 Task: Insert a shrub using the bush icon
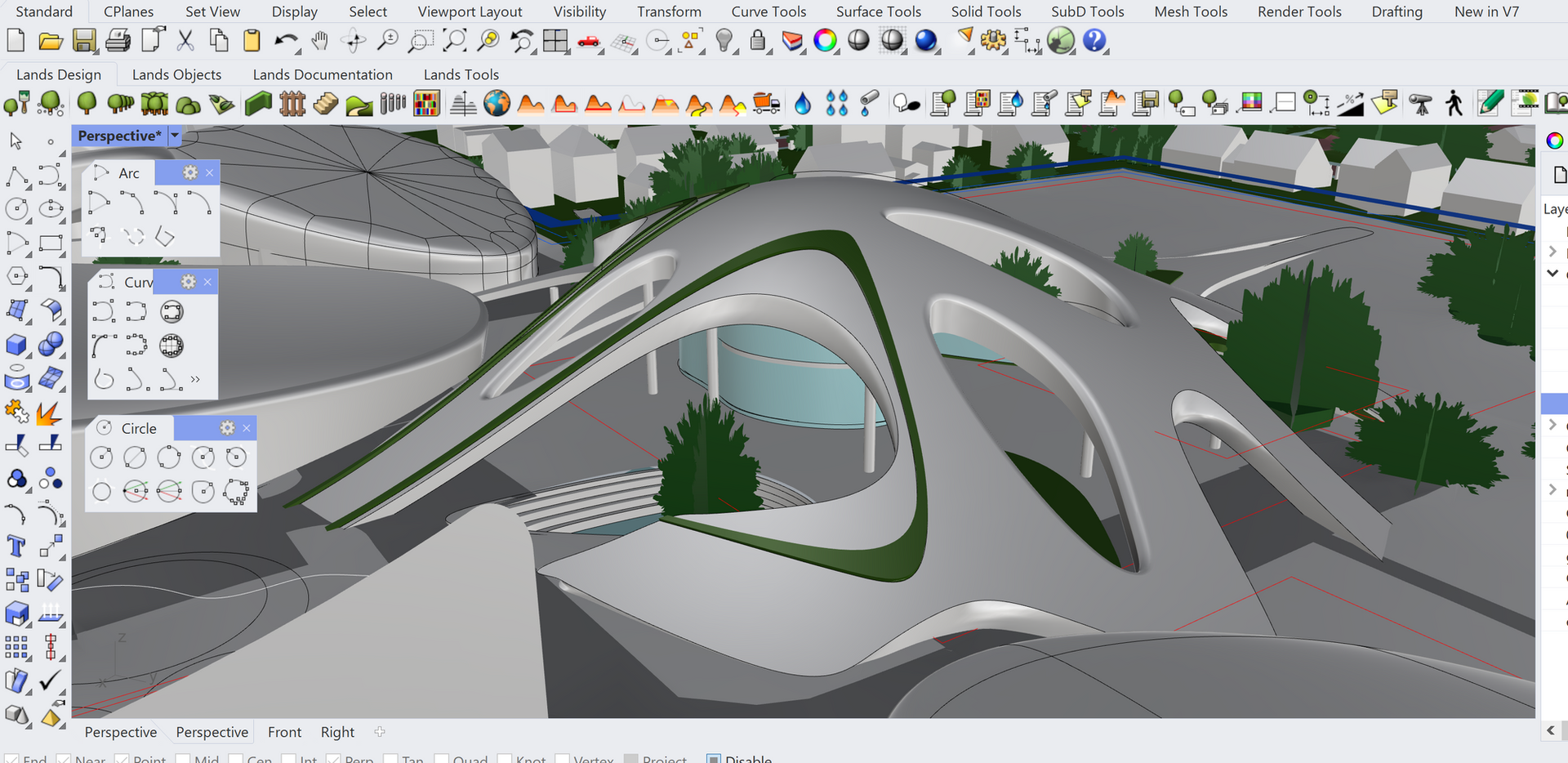[x=189, y=105]
